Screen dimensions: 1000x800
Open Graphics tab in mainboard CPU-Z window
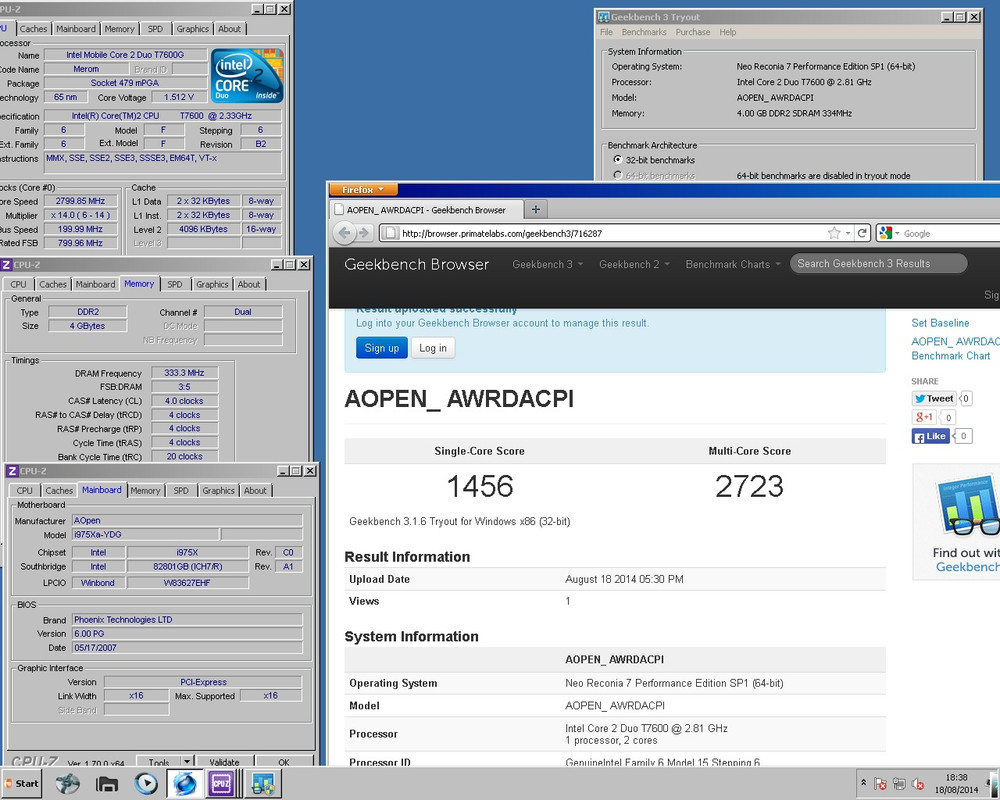click(219, 491)
